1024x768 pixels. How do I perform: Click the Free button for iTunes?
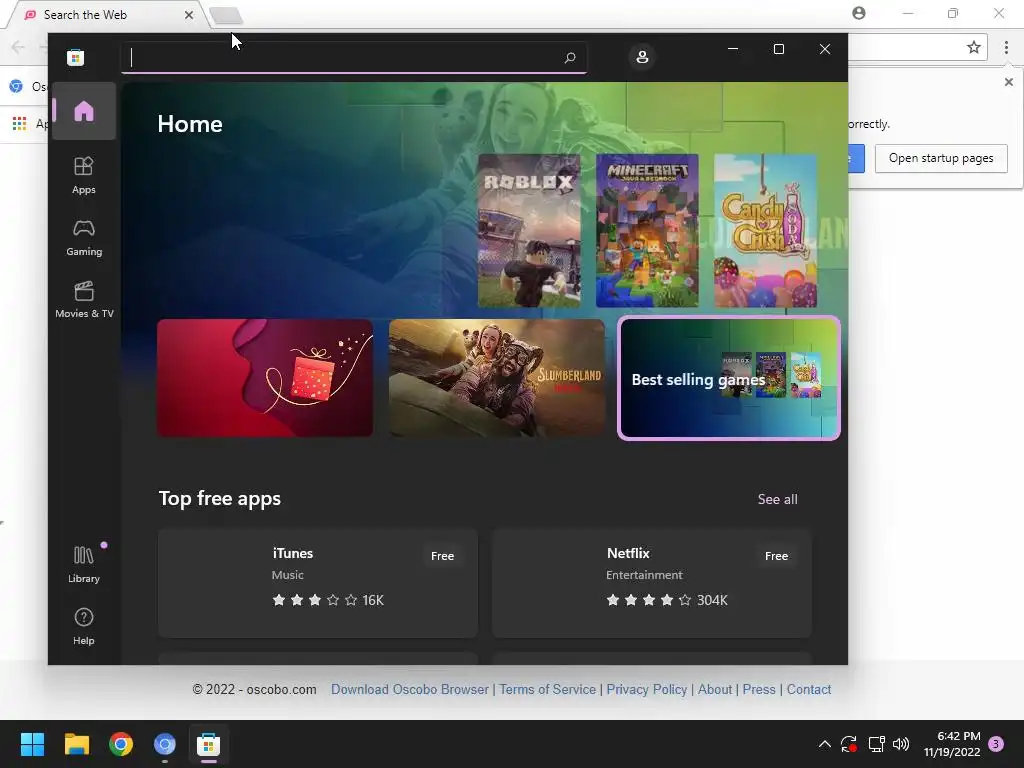tap(442, 556)
